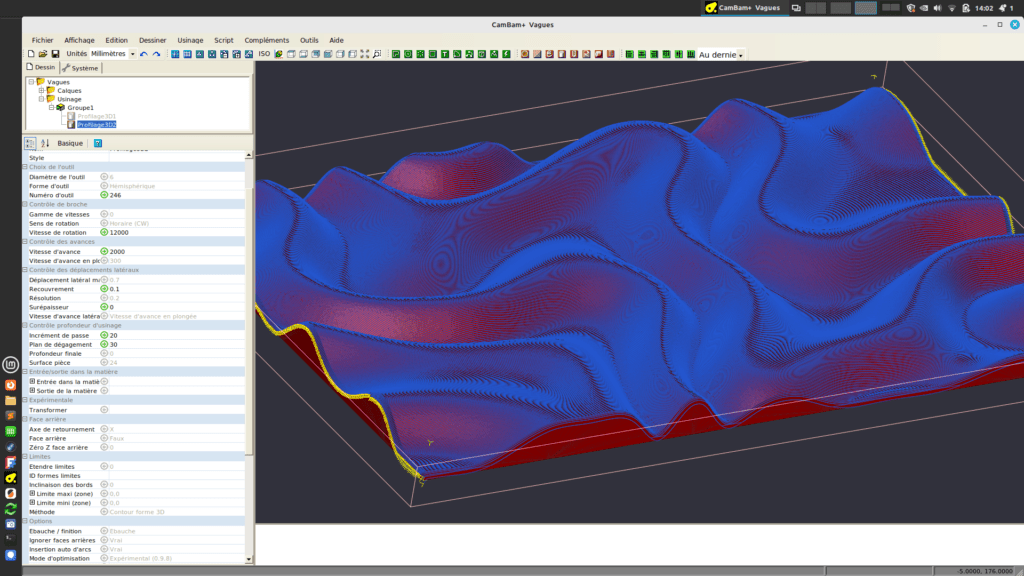Click the Redo arrow icon
The width and height of the screenshot is (1024, 576).
coord(156,54)
